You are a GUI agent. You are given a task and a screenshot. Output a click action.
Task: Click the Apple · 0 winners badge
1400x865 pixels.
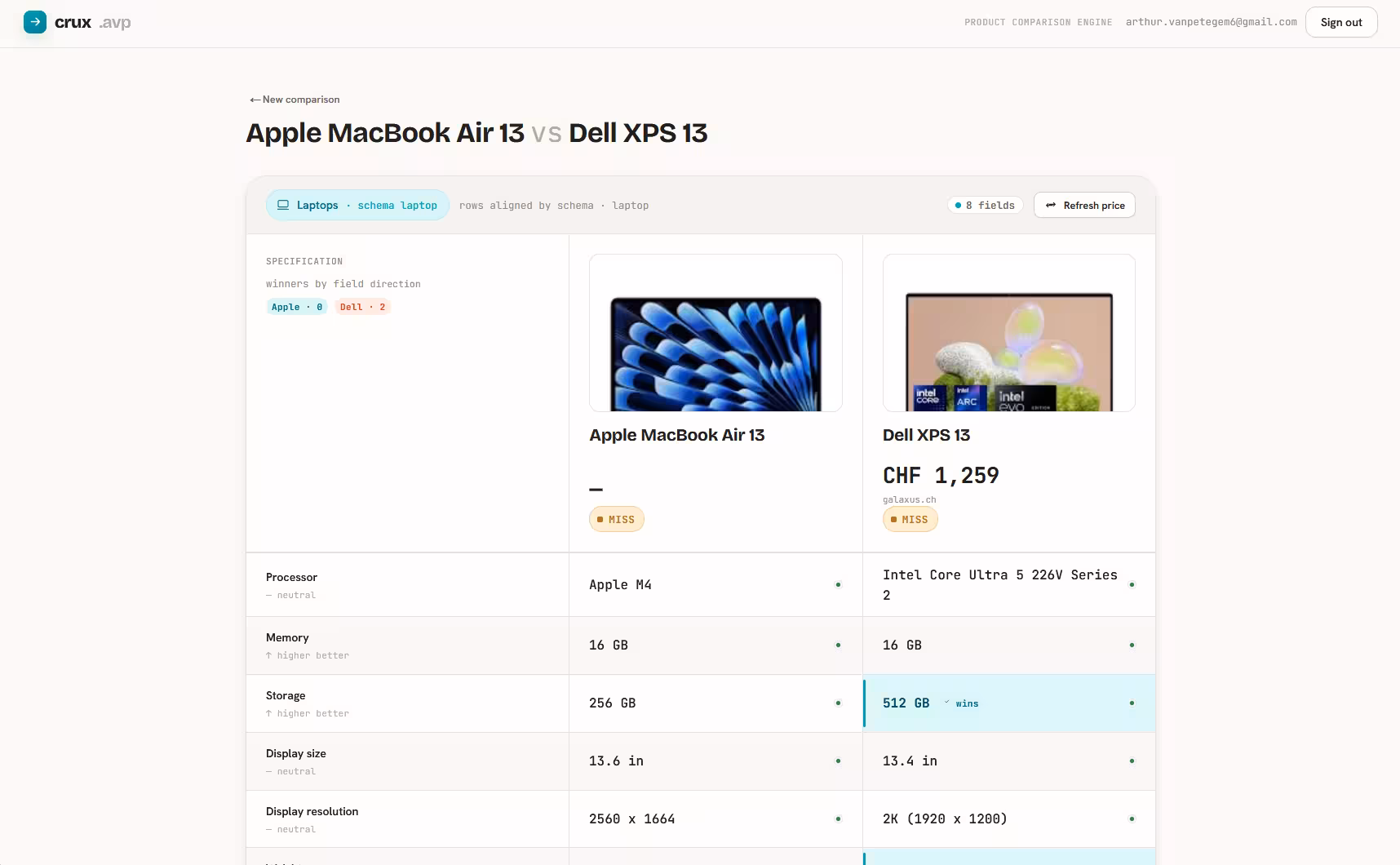pyautogui.click(x=297, y=307)
